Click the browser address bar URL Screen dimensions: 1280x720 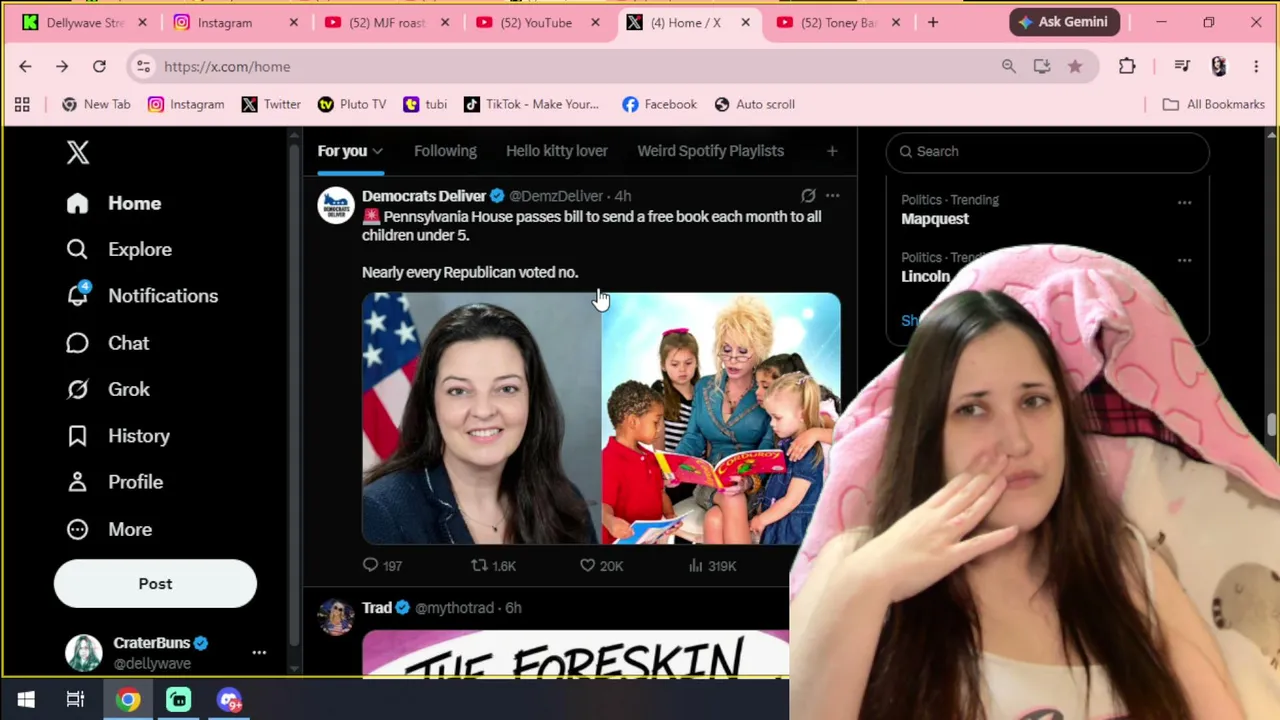pyautogui.click(x=227, y=66)
